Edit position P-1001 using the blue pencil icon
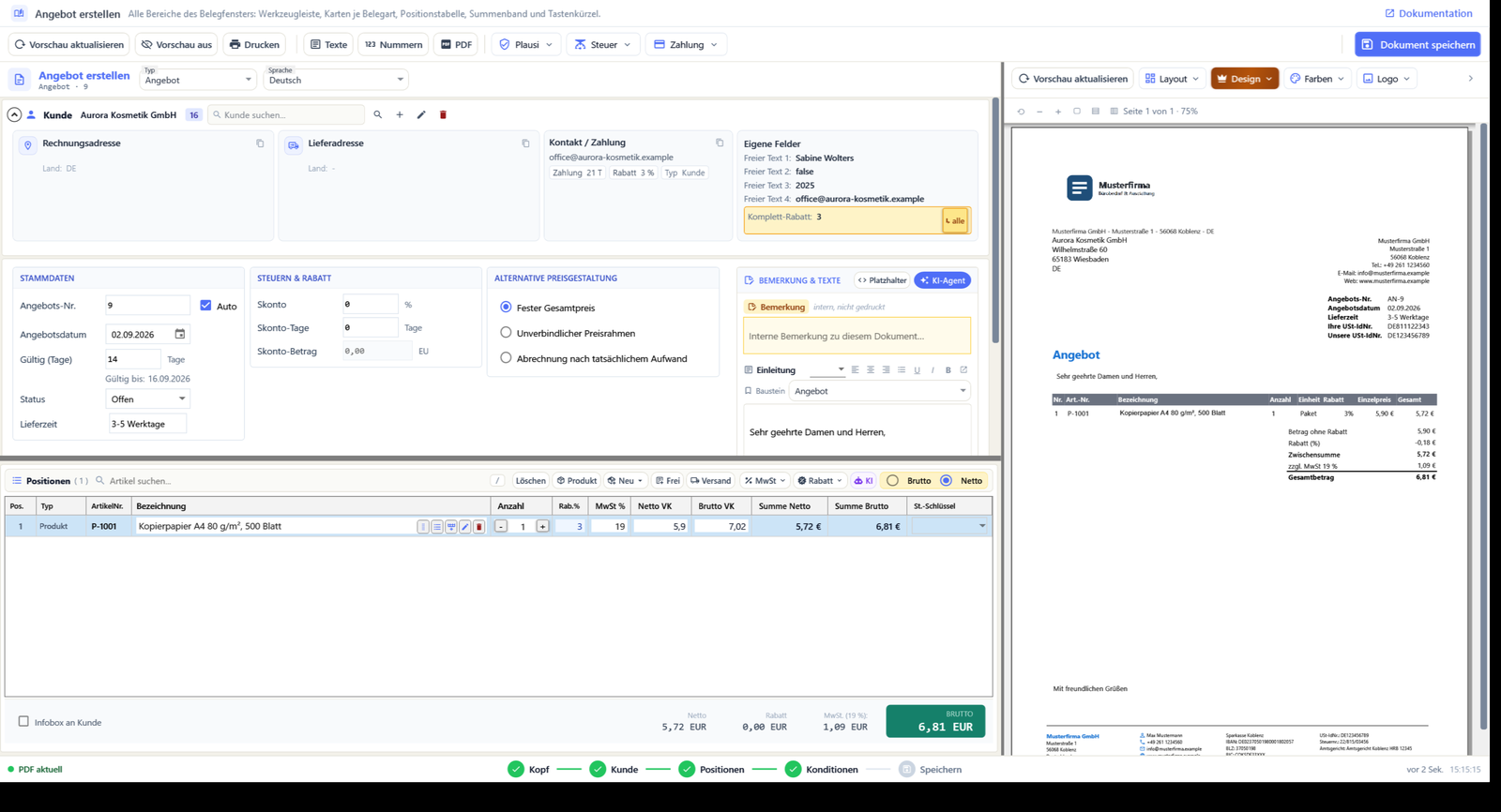Image resolution: width=1501 pixels, height=812 pixels. tap(464, 527)
